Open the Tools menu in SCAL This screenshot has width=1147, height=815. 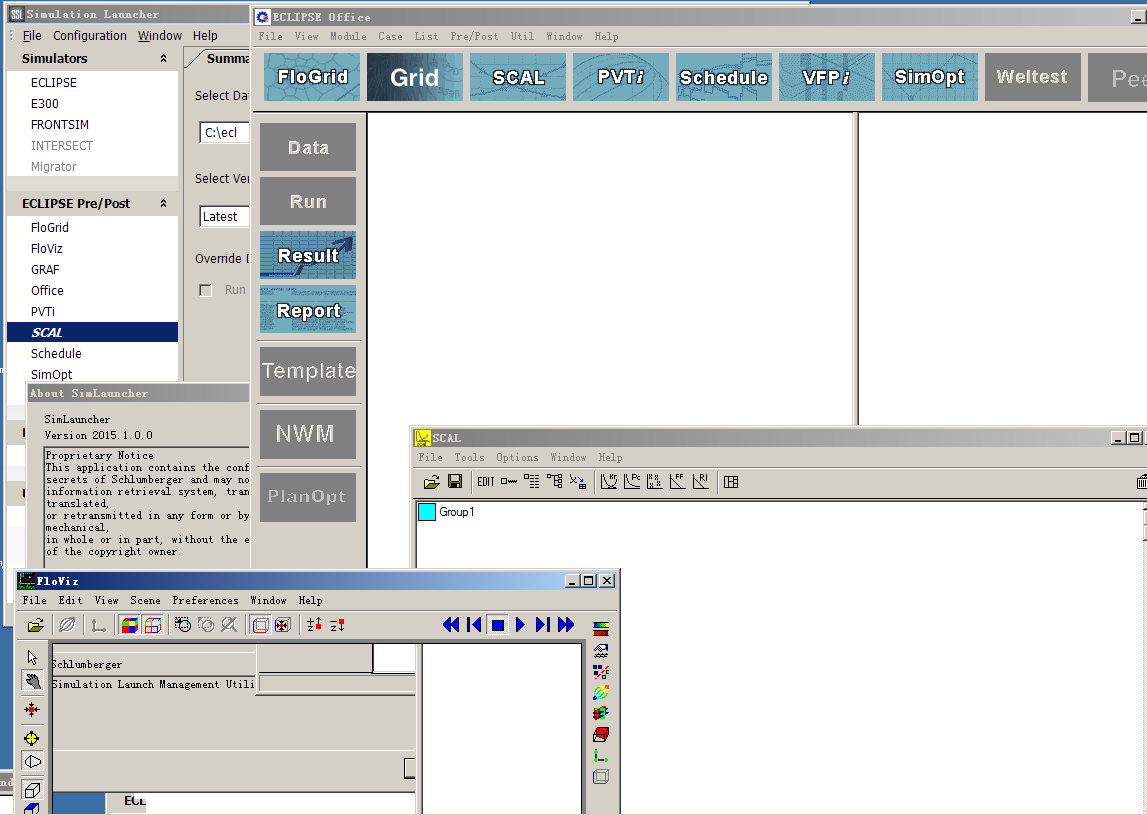pos(469,457)
